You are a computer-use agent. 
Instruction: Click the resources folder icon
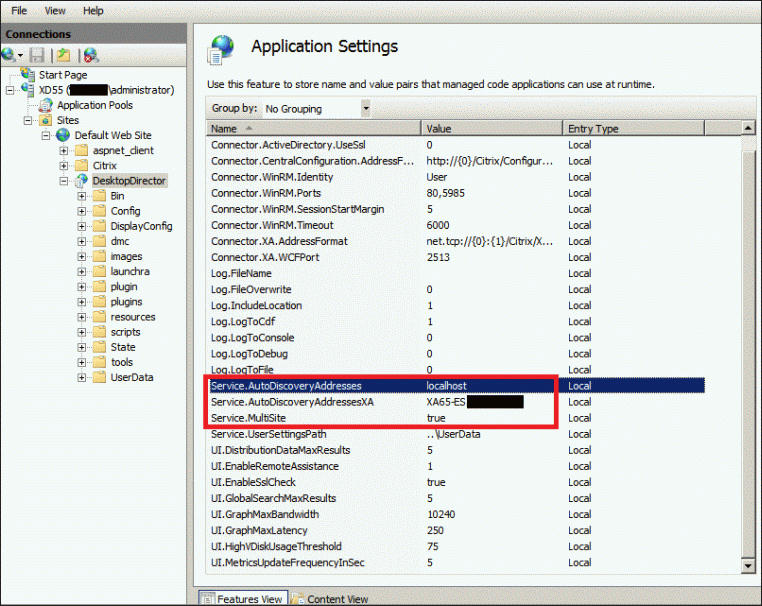(x=99, y=317)
